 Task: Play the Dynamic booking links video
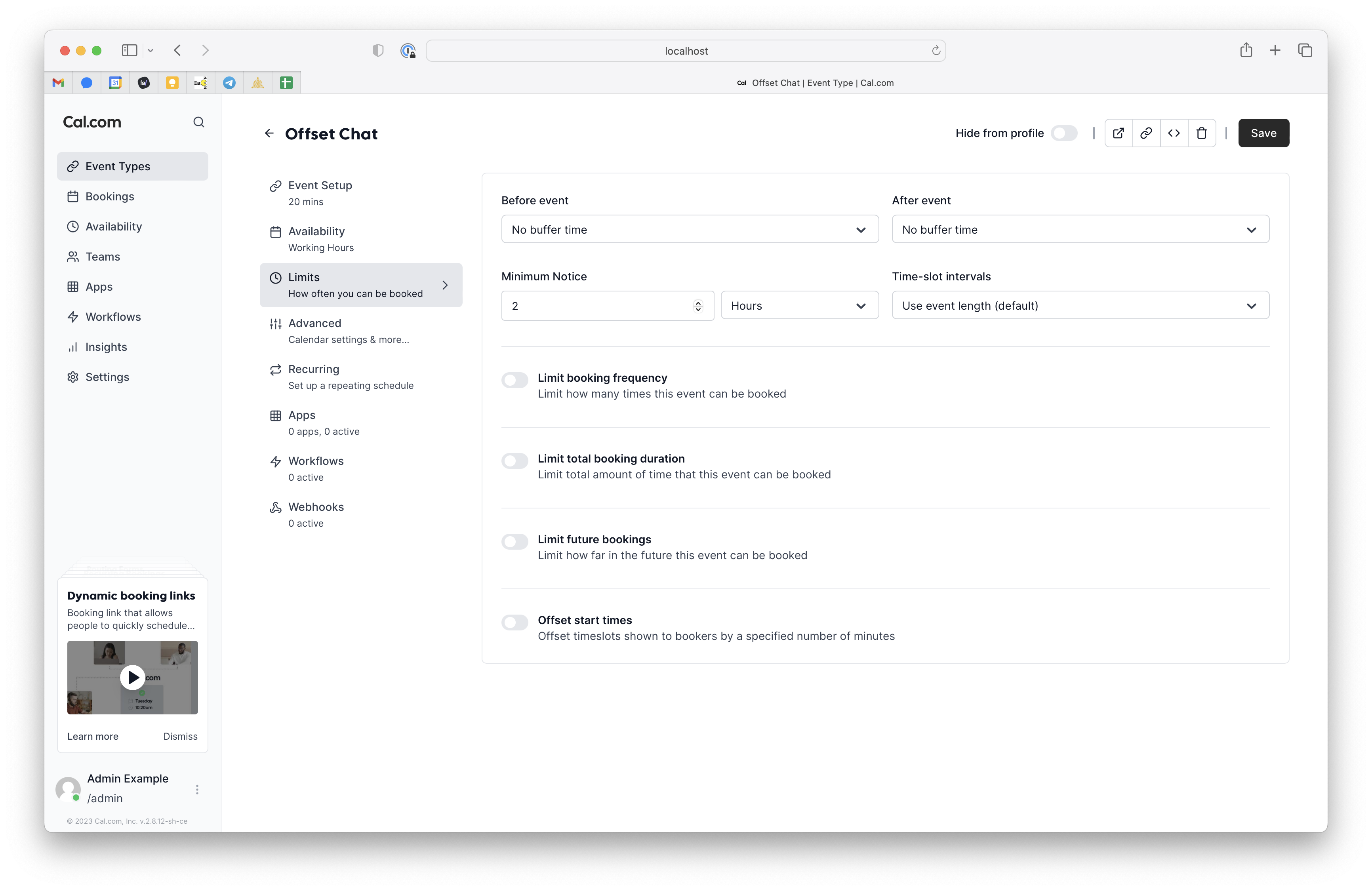pyautogui.click(x=133, y=677)
